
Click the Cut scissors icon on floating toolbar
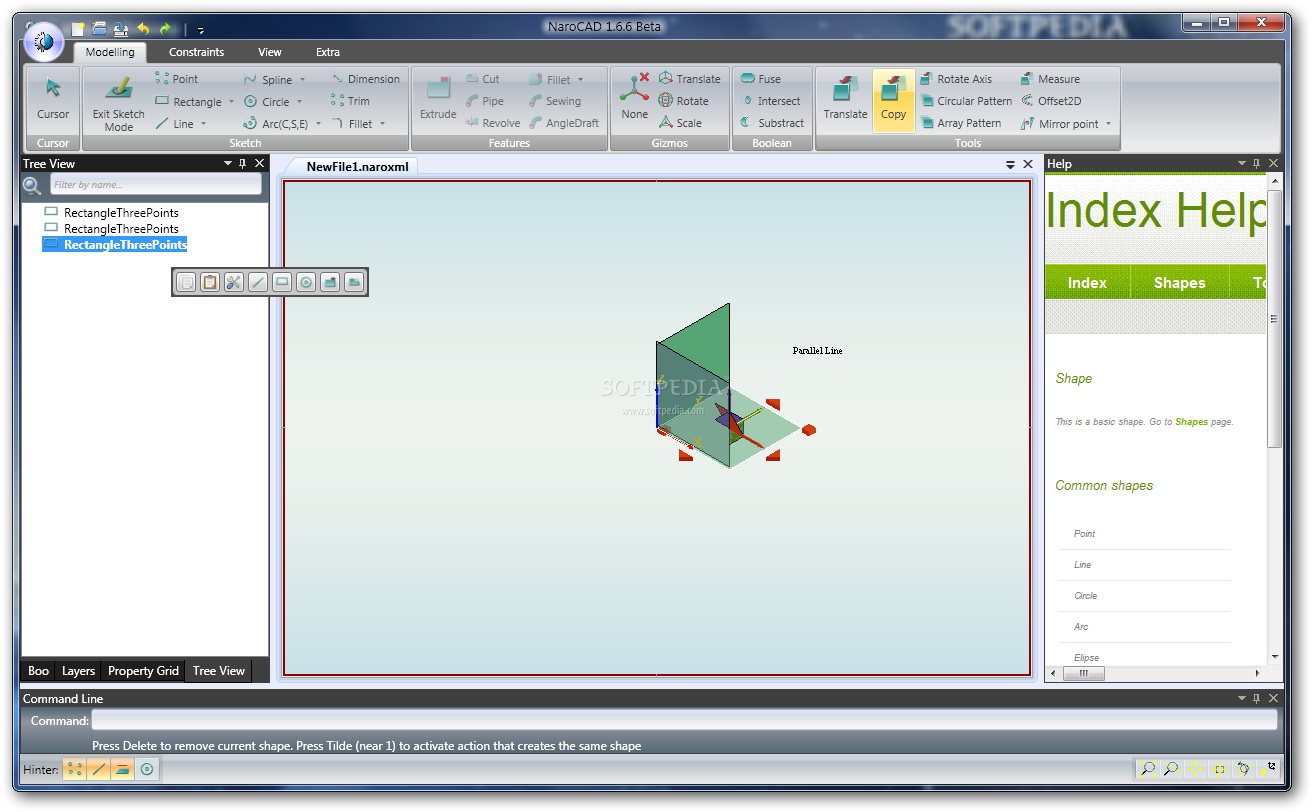point(234,283)
